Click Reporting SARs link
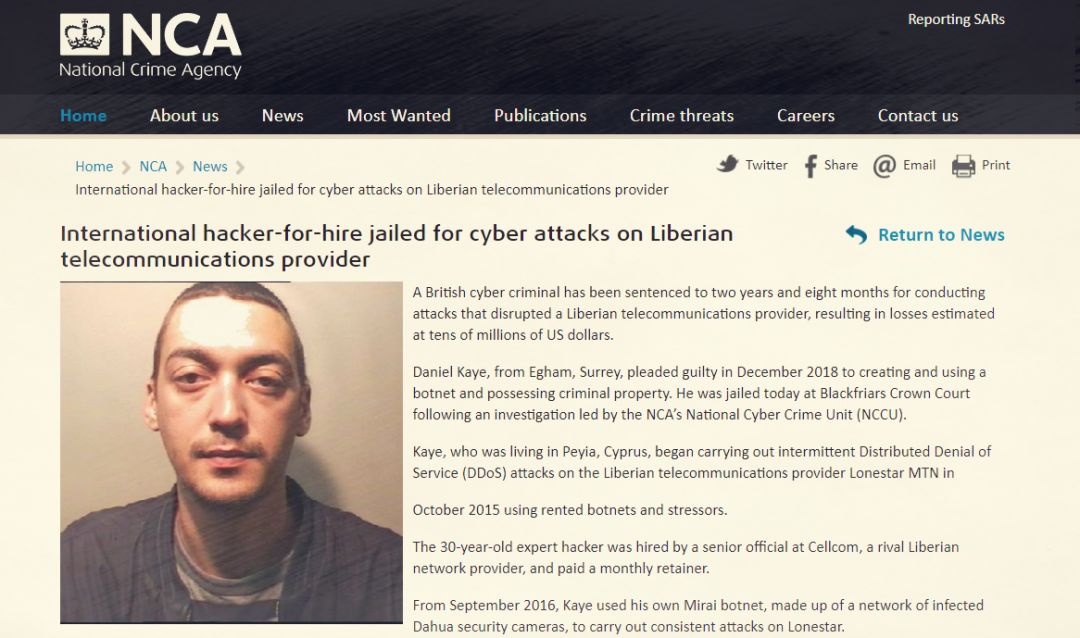Viewport: 1080px width, 638px height. [956, 19]
